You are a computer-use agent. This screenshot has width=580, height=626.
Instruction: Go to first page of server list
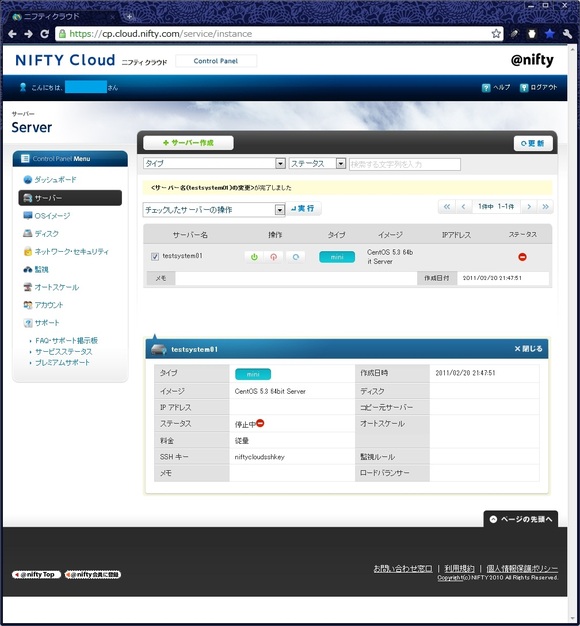pyautogui.click(x=447, y=206)
